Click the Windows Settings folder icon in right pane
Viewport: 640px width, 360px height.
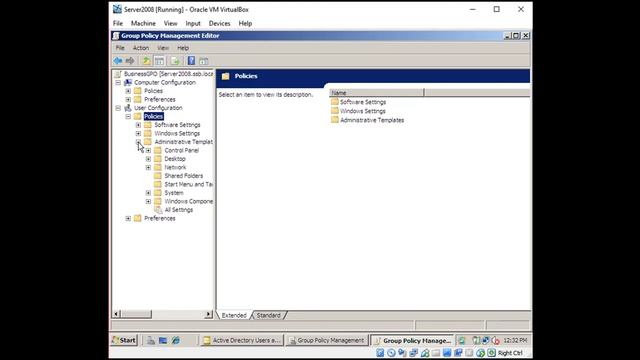tap(335, 111)
